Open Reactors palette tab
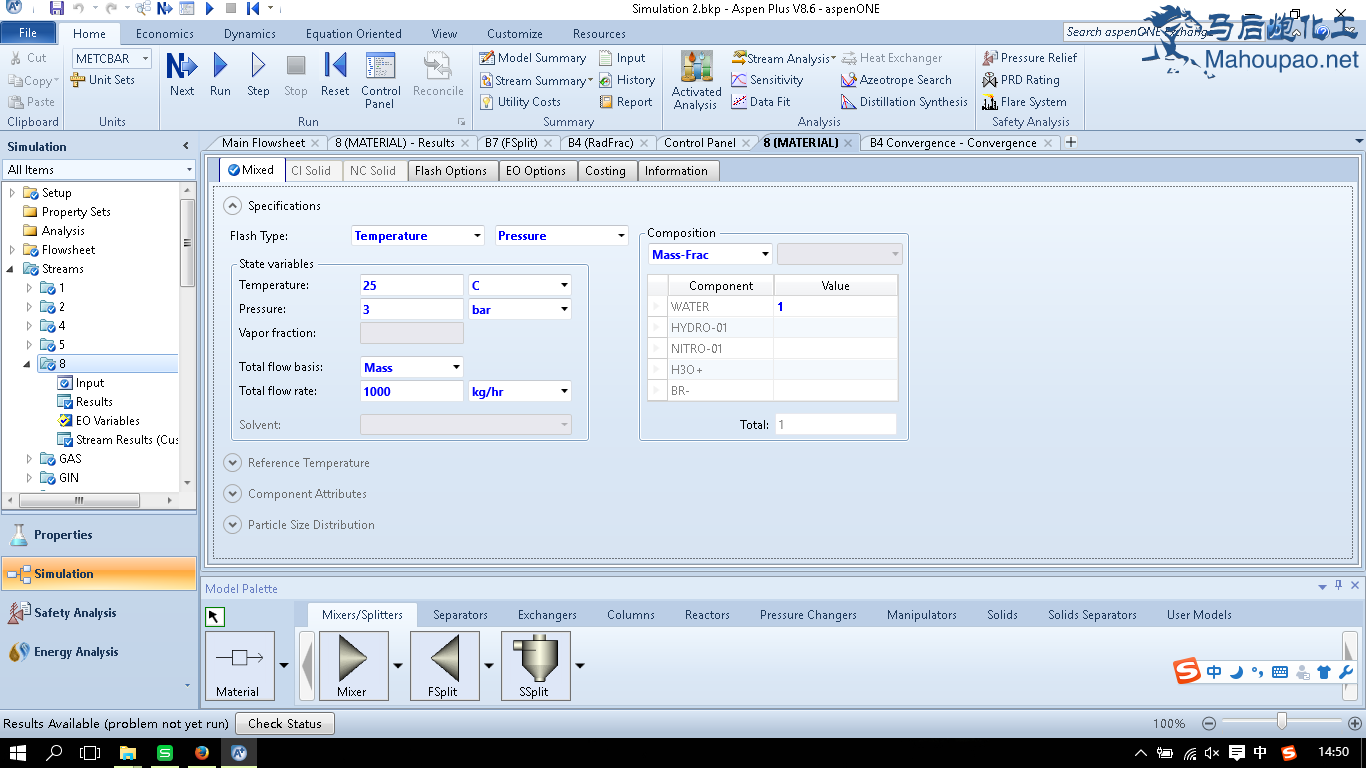Image resolution: width=1366 pixels, height=768 pixels. tap(707, 615)
